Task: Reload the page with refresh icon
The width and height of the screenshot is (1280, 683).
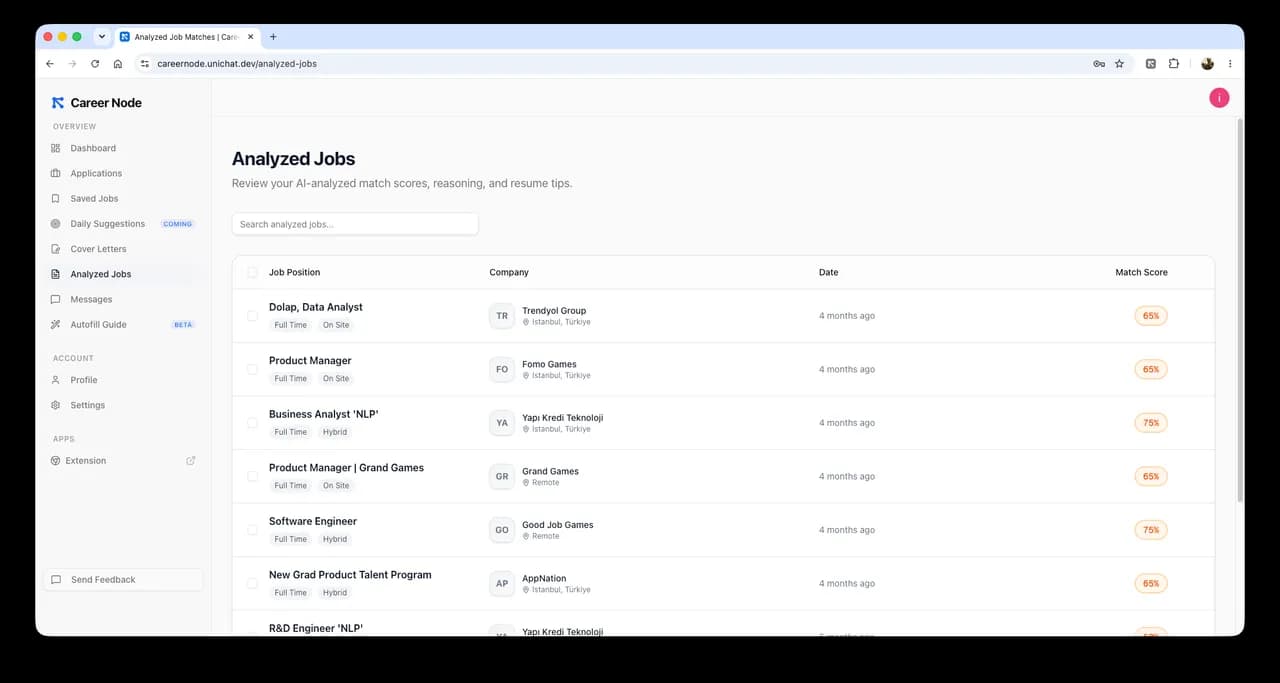Action: [95, 63]
